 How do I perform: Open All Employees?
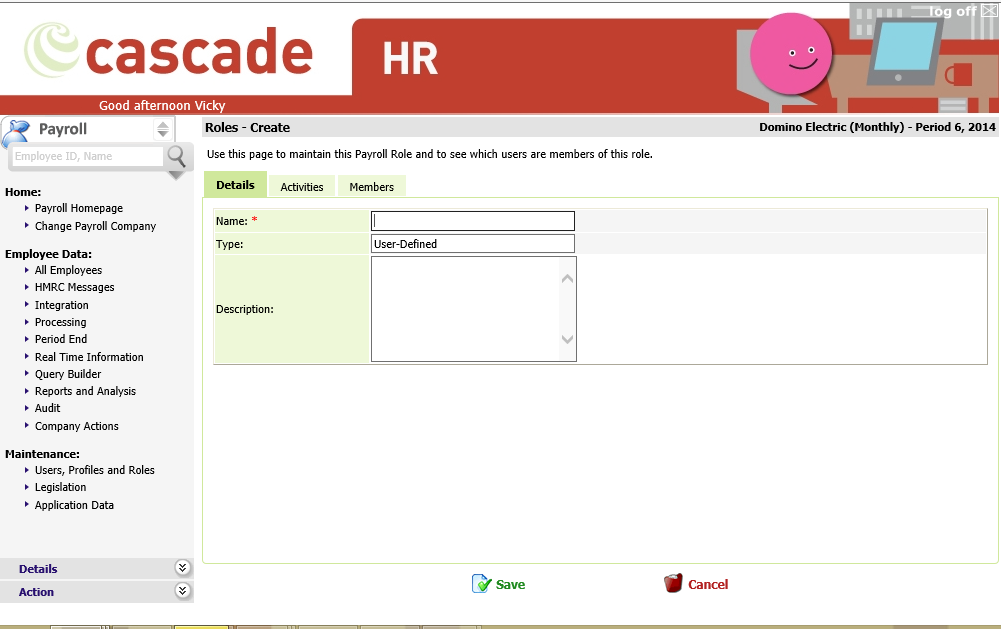[x=68, y=270]
